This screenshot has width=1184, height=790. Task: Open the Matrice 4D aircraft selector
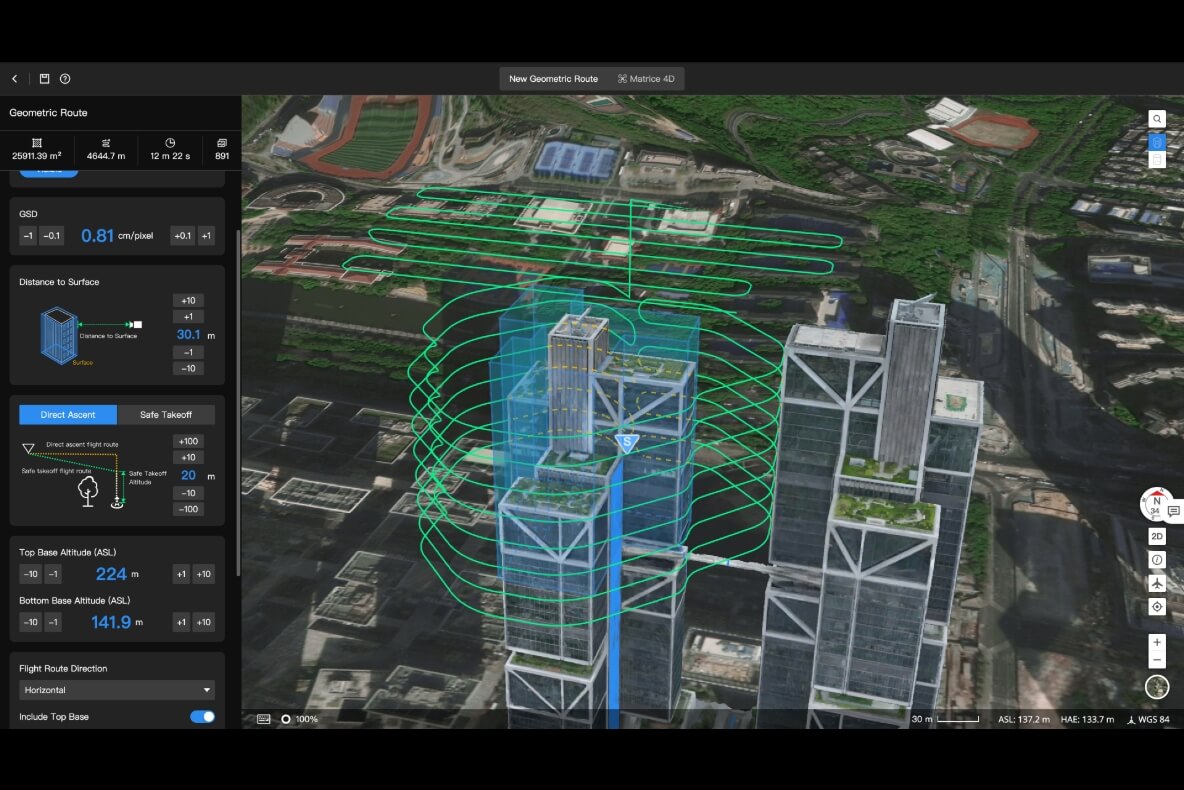point(646,79)
